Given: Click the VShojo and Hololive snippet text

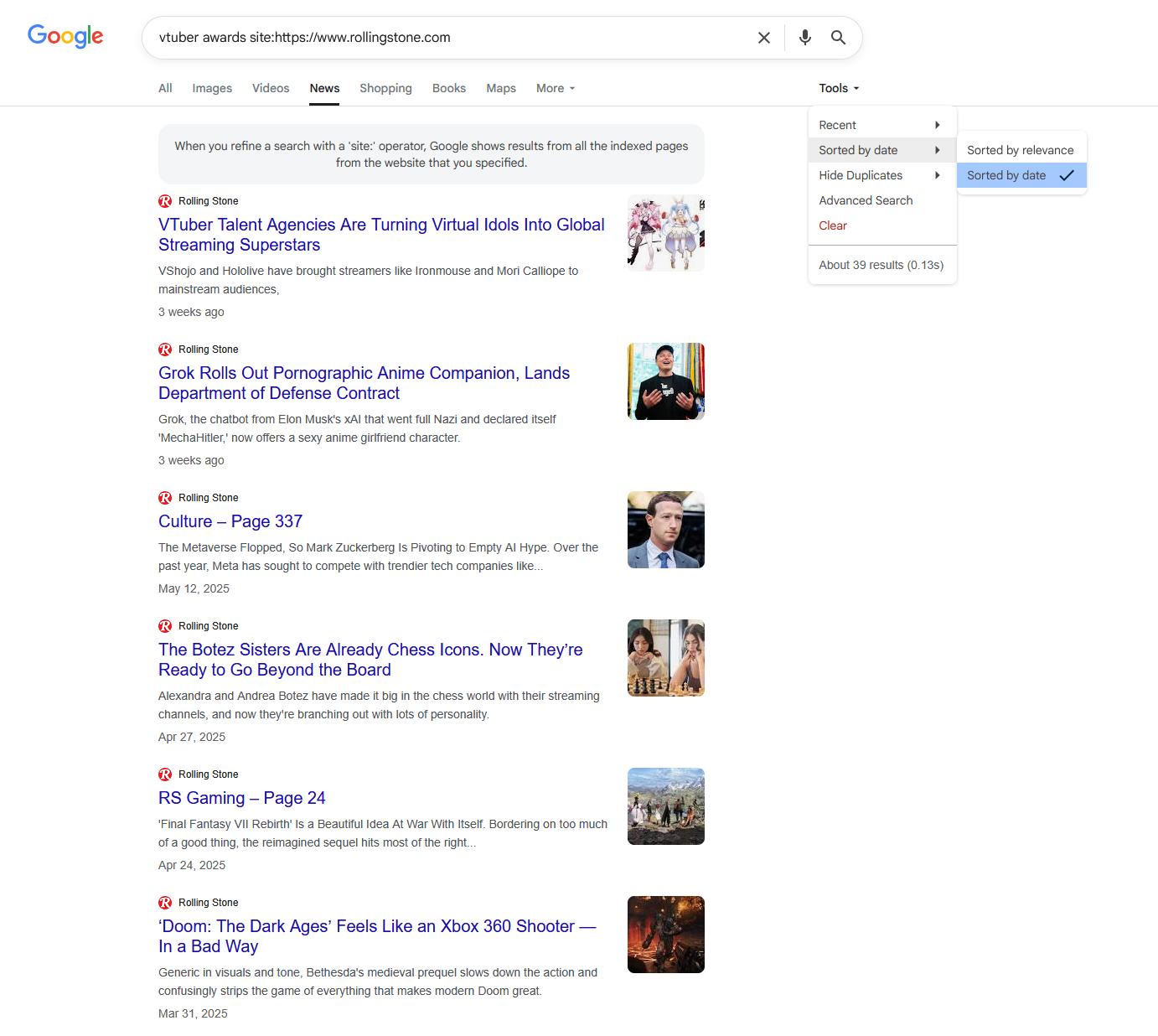Looking at the screenshot, I should point(369,280).
